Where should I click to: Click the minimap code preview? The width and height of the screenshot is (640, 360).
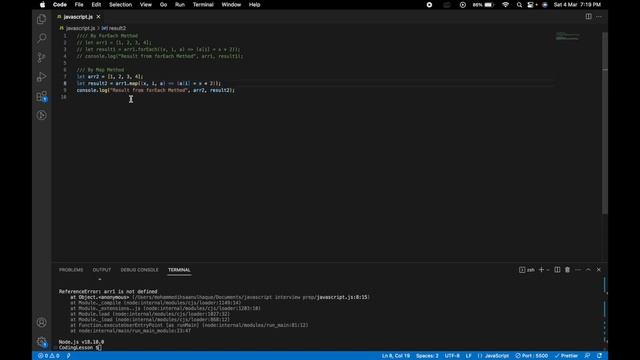pyautogui.click(x=568, y=37)
